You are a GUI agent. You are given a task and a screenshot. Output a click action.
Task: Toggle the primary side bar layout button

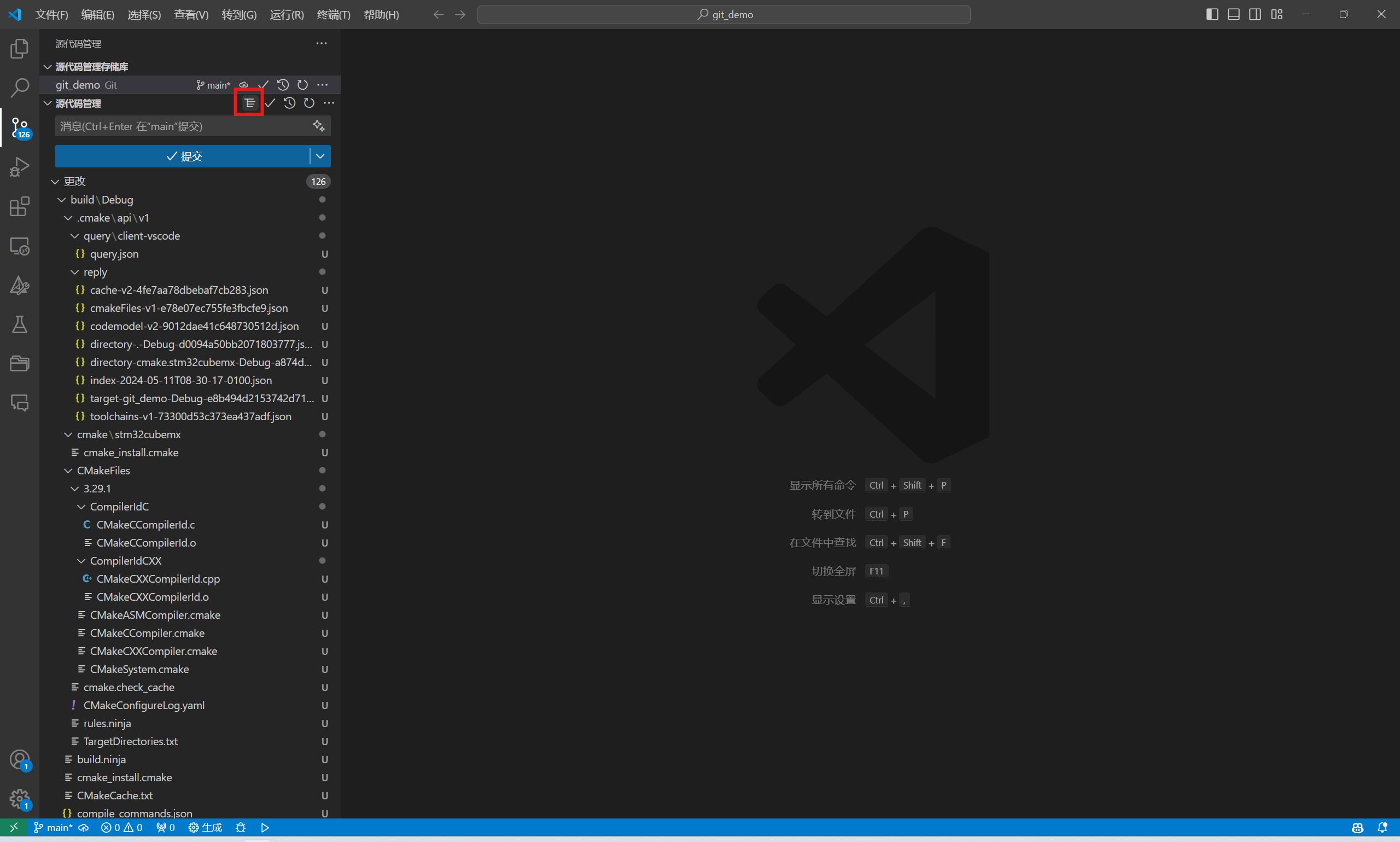tap(1212, 14)
